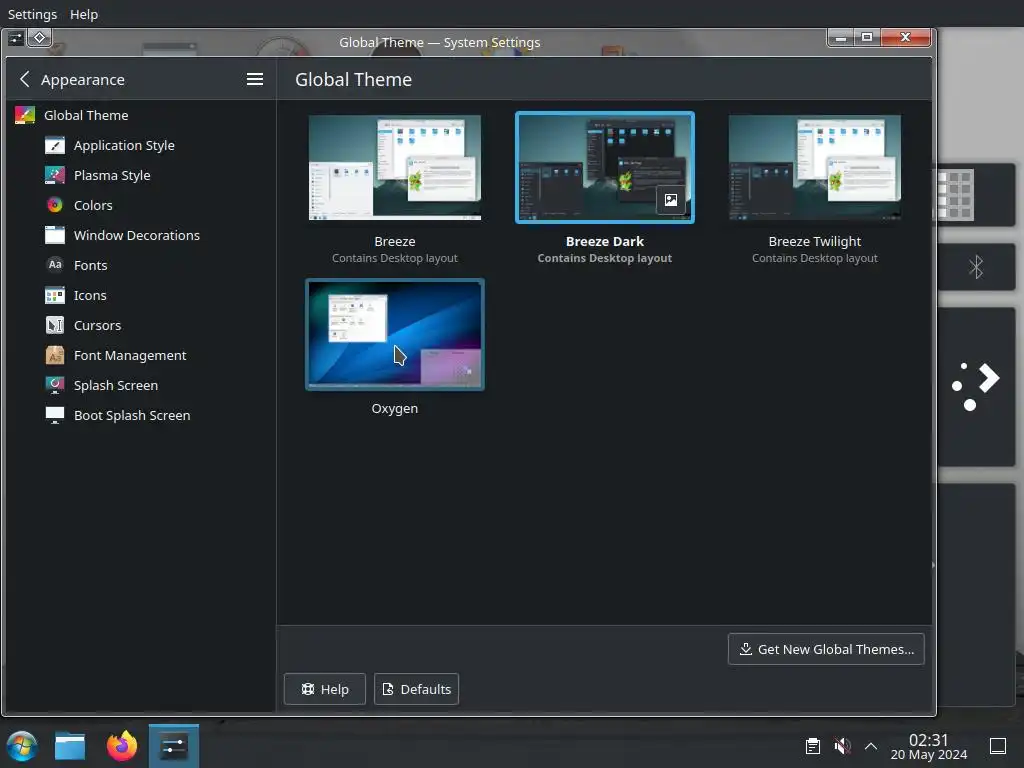Activate System Settings taskbar entry
Image resolution: width=1024 pixels, height=768 pixels.
point(174,746)
